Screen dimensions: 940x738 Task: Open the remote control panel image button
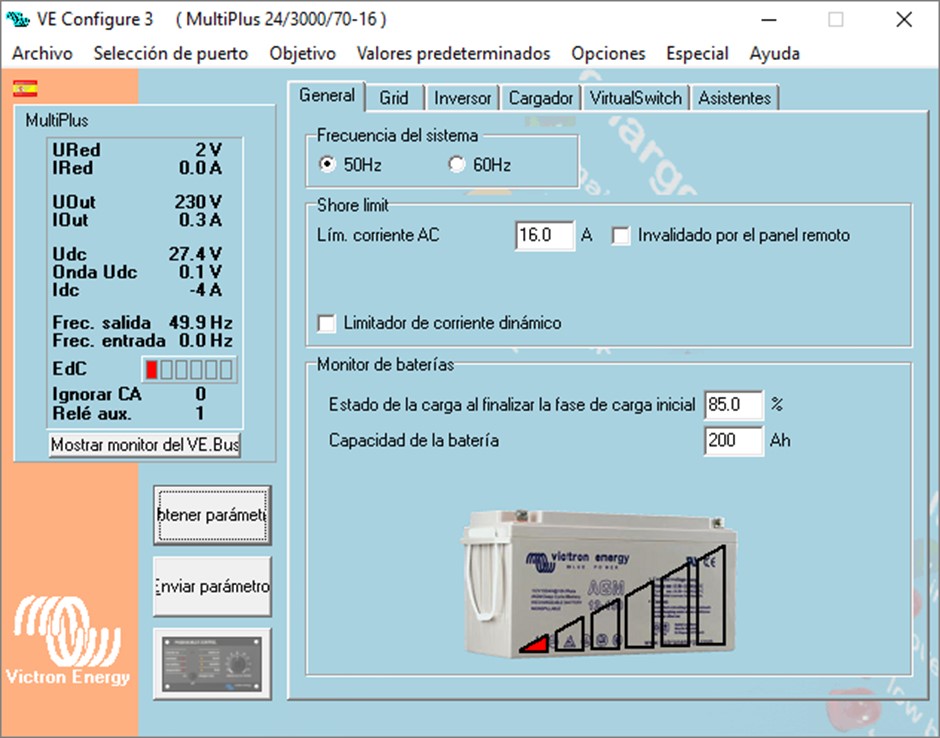pyautogui.click(x=212, y=664)
